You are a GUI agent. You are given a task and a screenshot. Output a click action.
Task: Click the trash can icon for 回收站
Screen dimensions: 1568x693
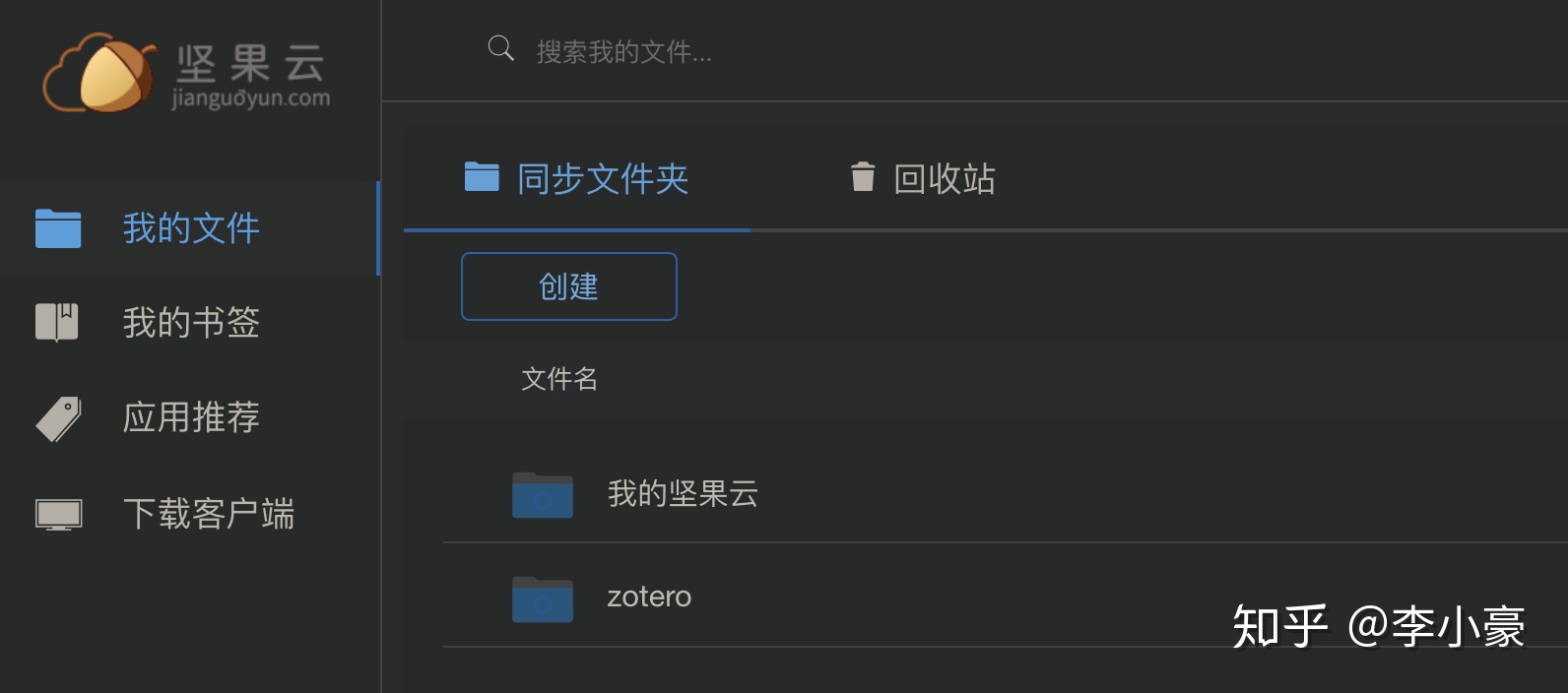pyautogui.click(x=863, y=177)
